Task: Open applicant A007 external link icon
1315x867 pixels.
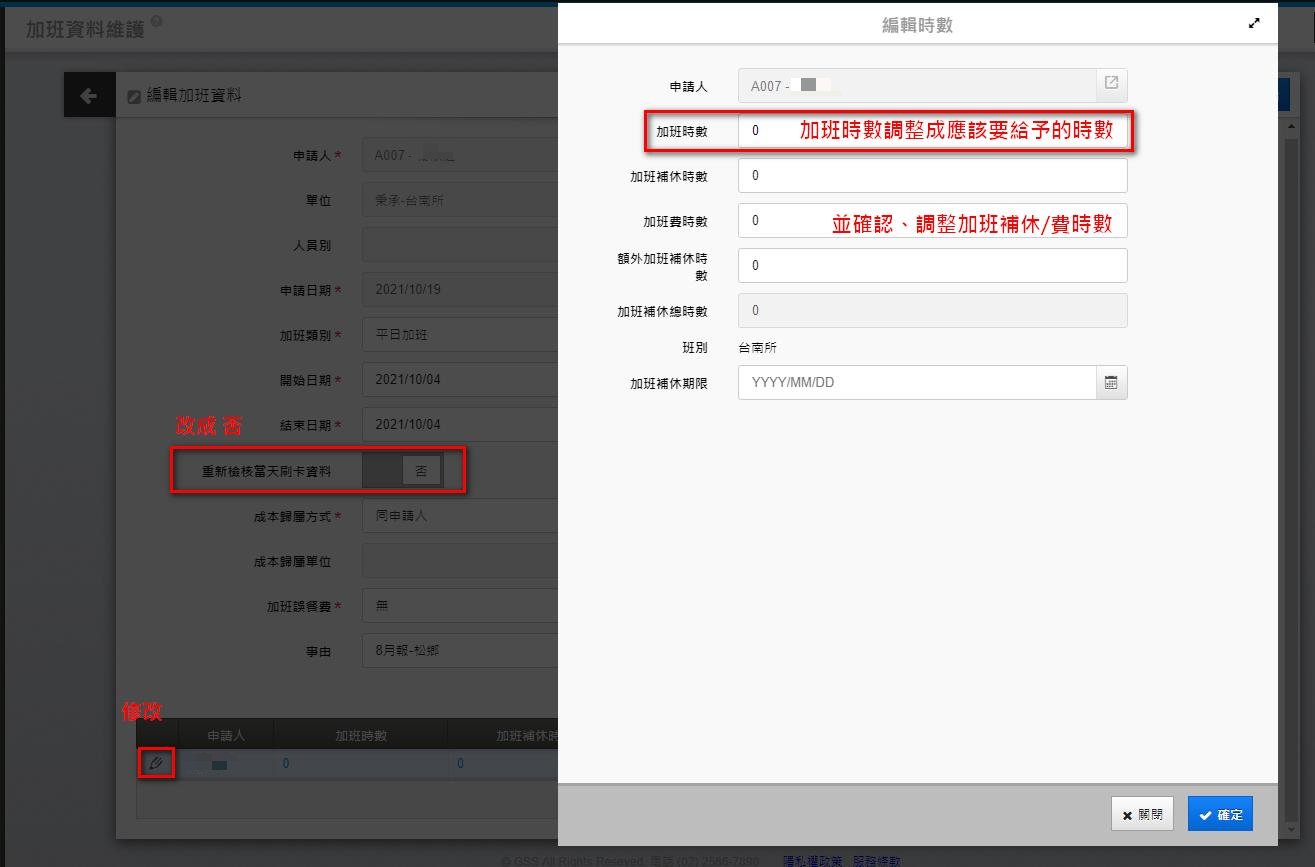Action: point(1111,84)
